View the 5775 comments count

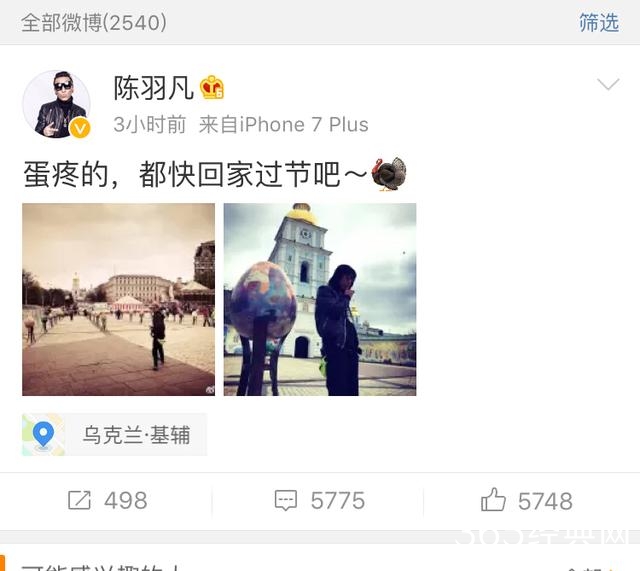[338, 501]
